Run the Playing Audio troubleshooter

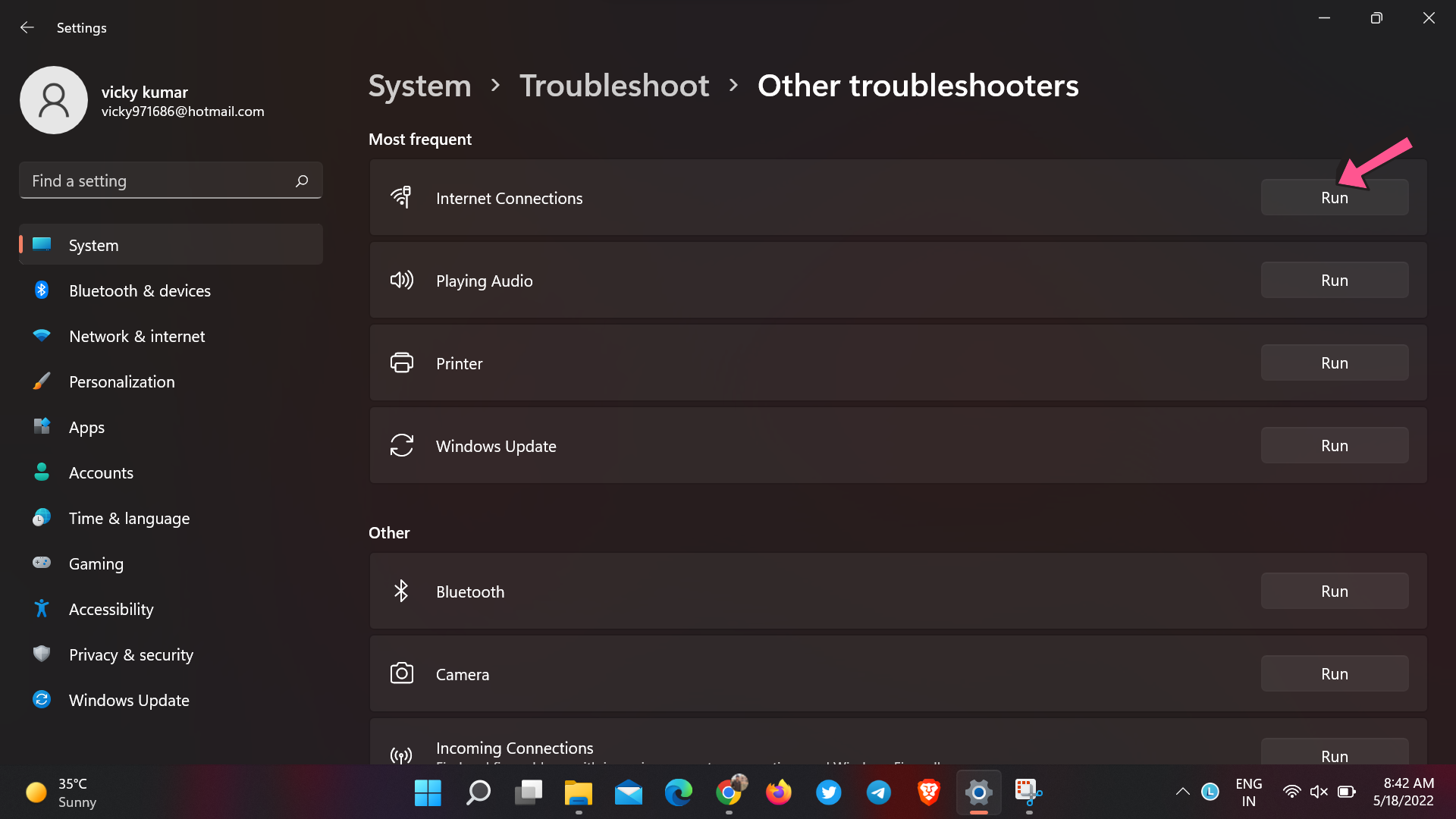tap(1335, 280)
